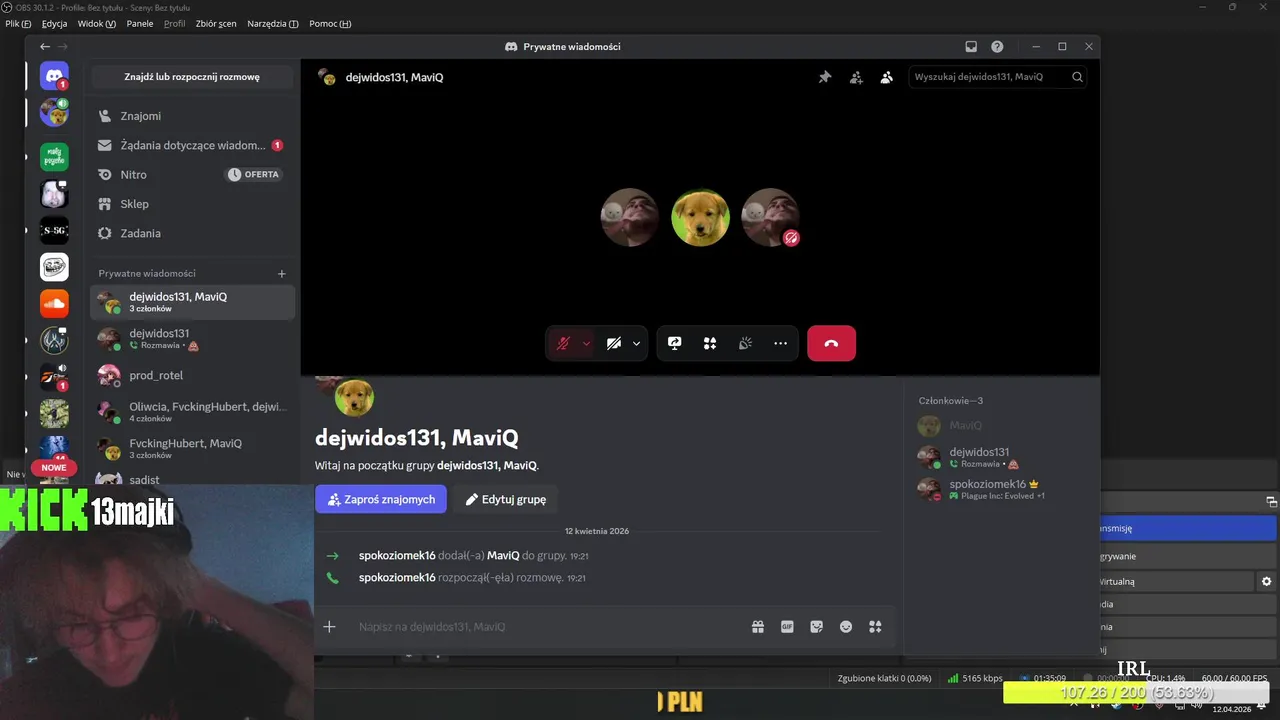
Task: Open the green 'mały' server icon
Action: point(54,156)
